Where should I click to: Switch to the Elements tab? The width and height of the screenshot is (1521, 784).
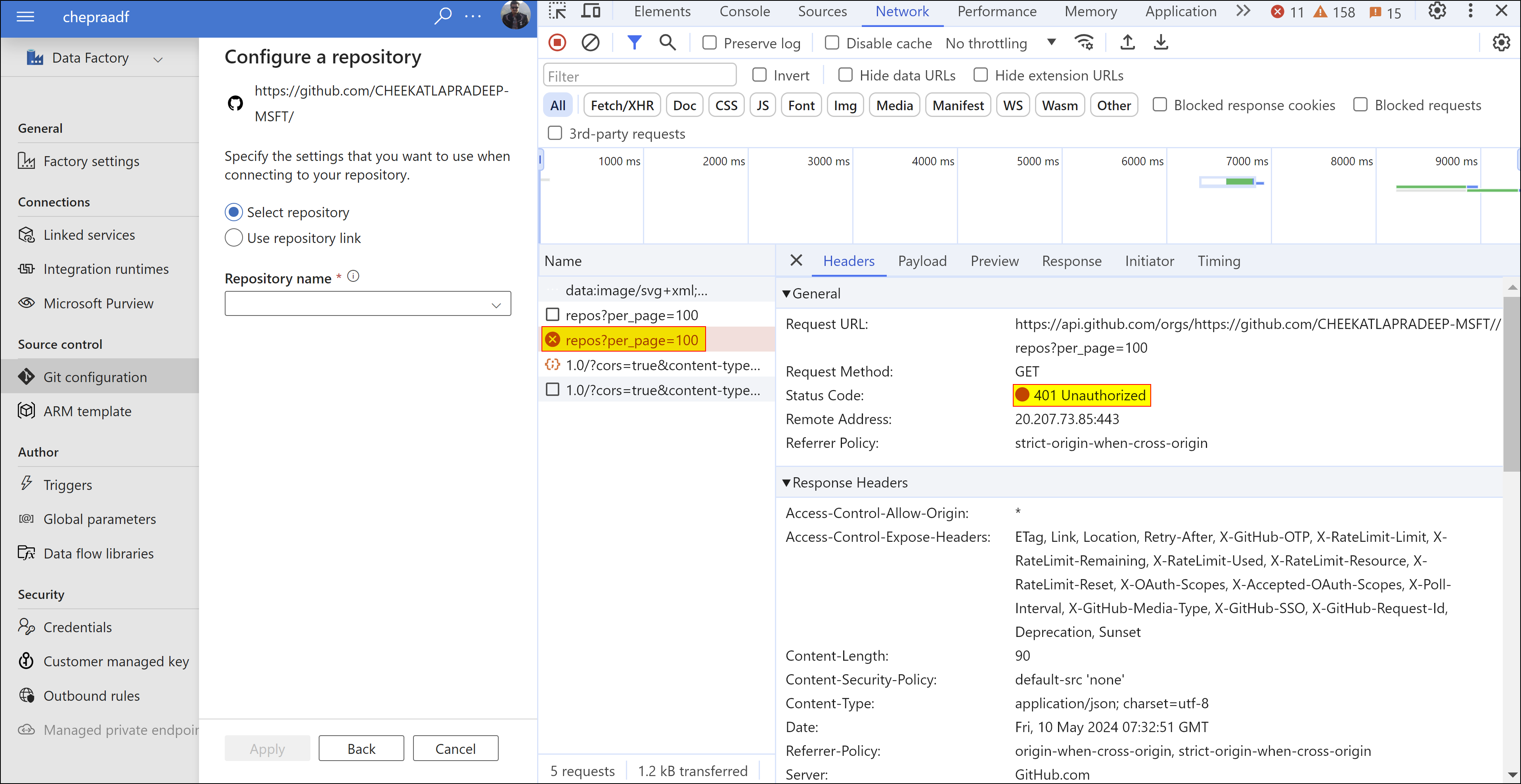click(662, 11)
